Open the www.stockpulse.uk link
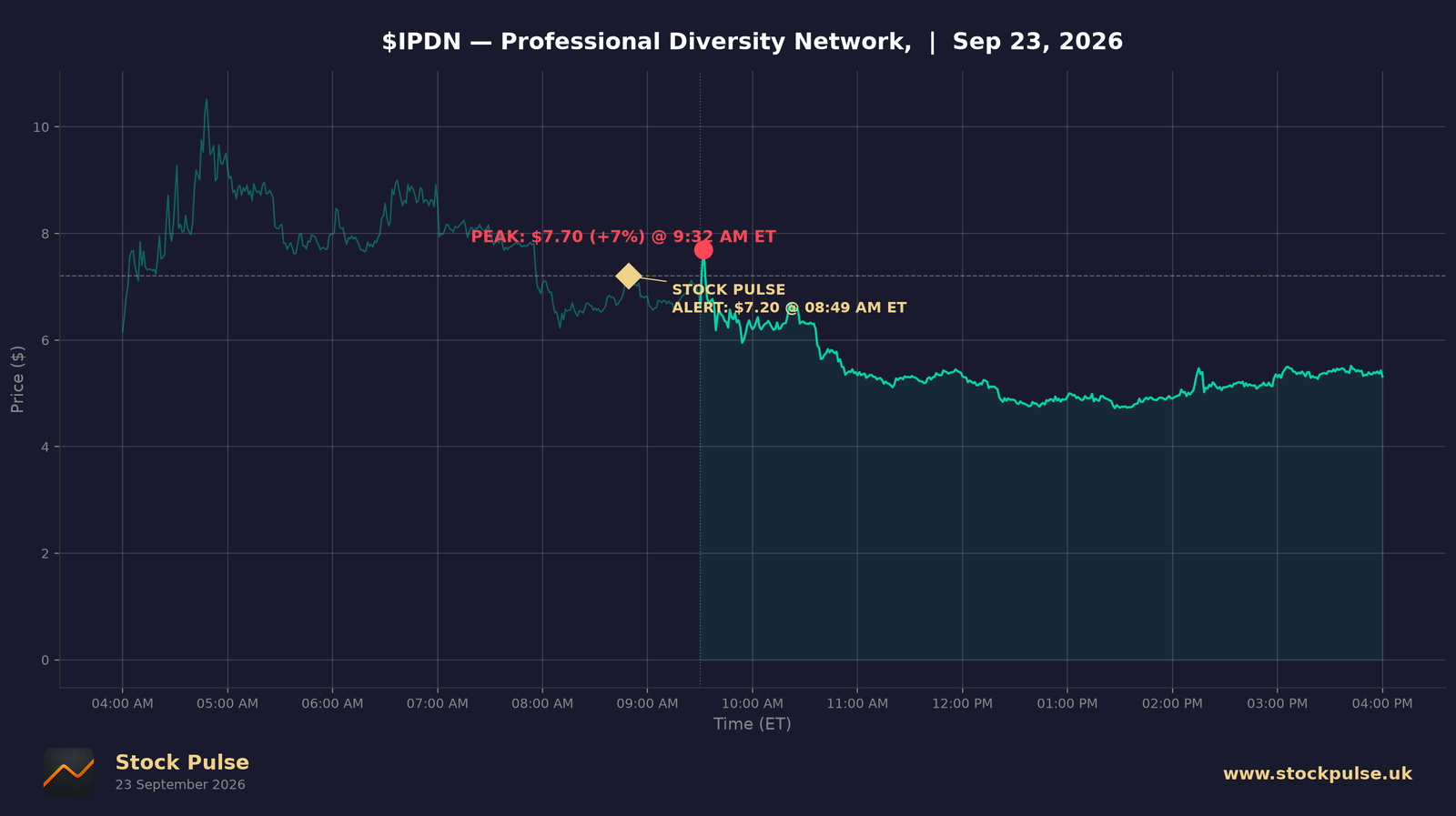This screenshot has height=816, width=1456. [x=1318, y=773]
